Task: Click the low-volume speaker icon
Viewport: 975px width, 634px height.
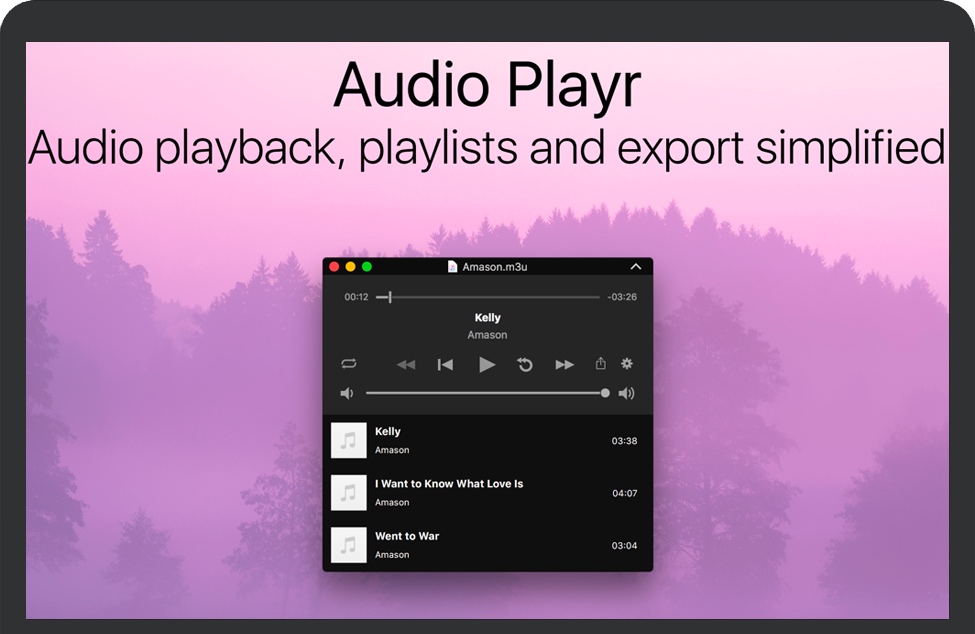Action: point(347,392)
